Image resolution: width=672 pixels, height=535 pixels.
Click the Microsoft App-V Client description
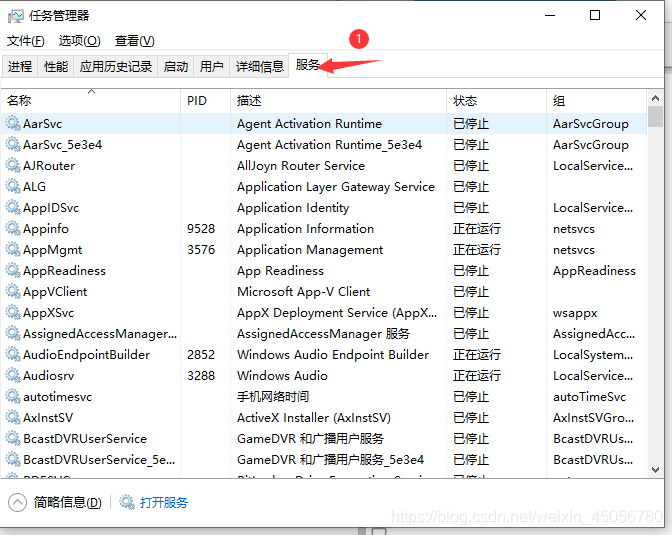pyautogui.click(x=303, y=292)
